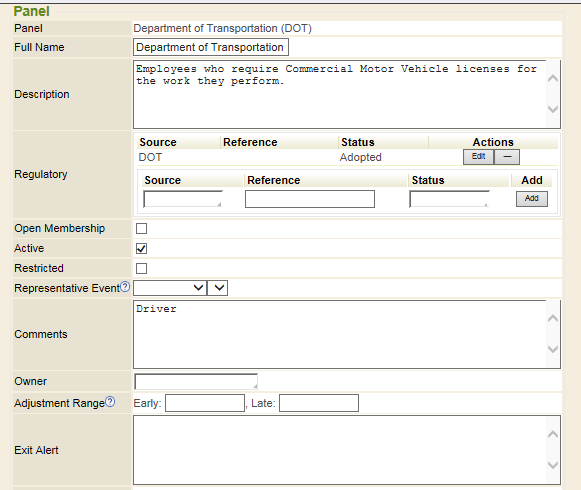Select the Adopted status cell
This screenshot has height=490, width=581.
point(361,157)
